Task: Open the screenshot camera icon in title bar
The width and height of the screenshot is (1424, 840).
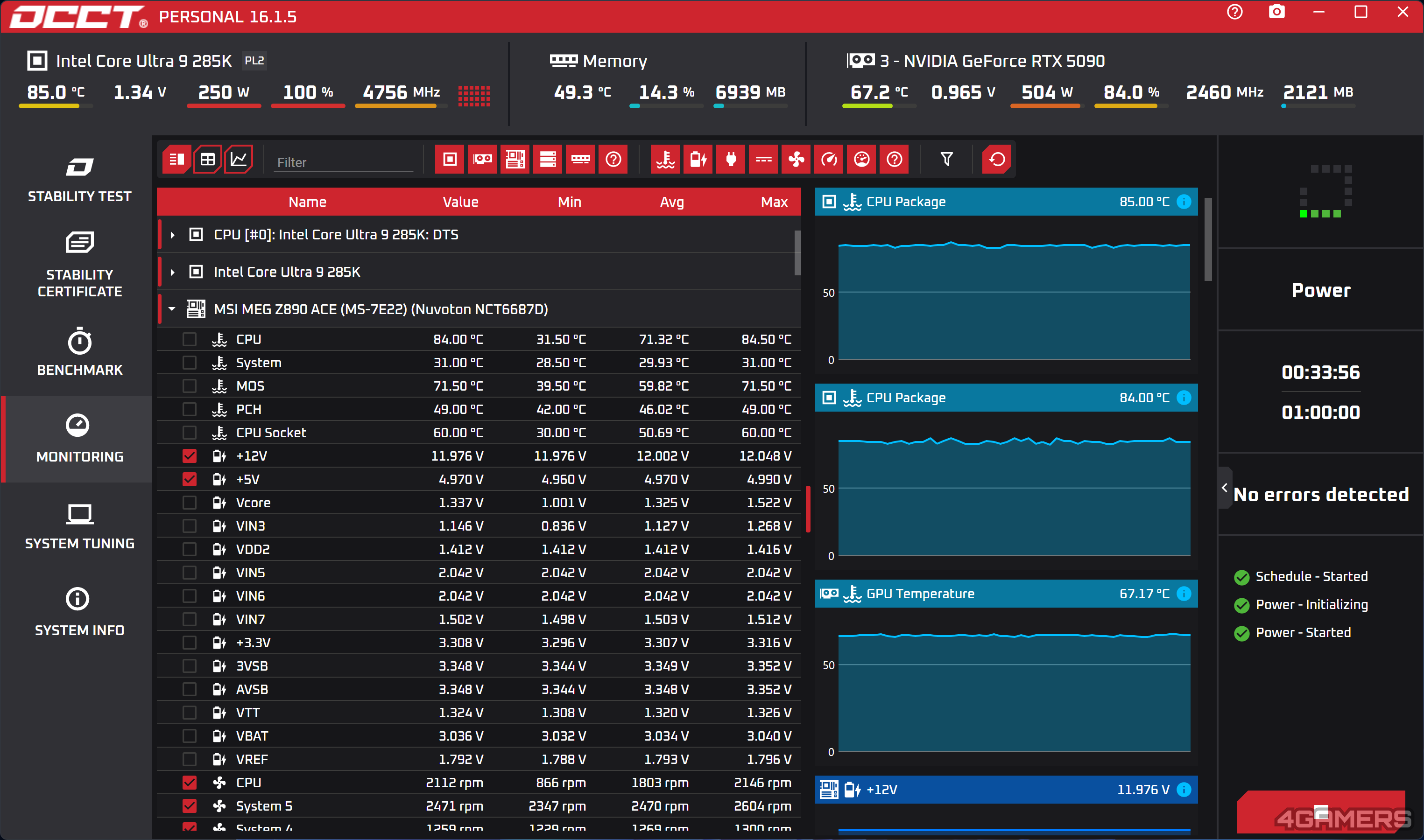Action: pos(1277,12)
